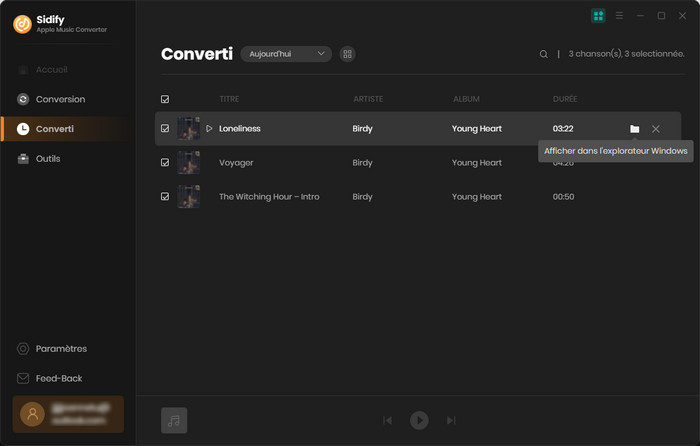The height and width of the screenshot is (446, 700).
Task: Uncheck the Voyager track checkbox
Action: (165, 163)
